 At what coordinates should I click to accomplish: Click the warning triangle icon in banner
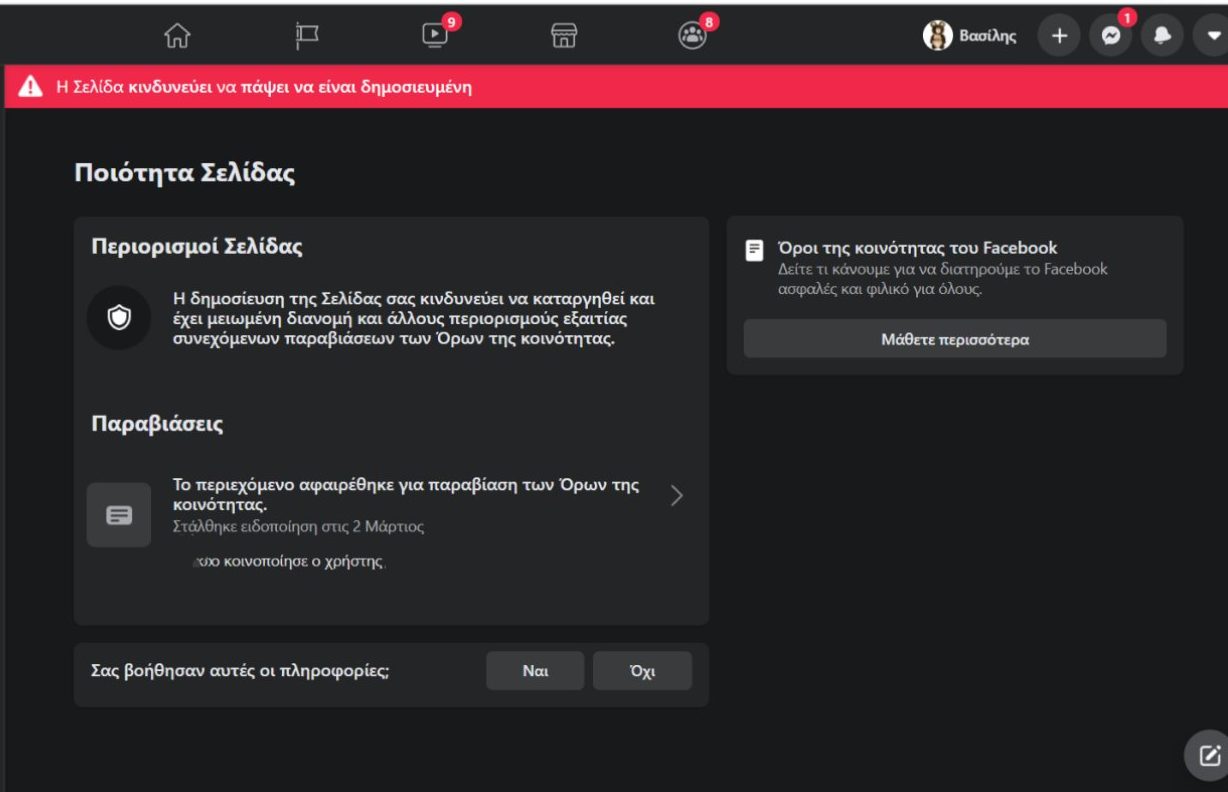pyautogui.click(x=31, y=87)
